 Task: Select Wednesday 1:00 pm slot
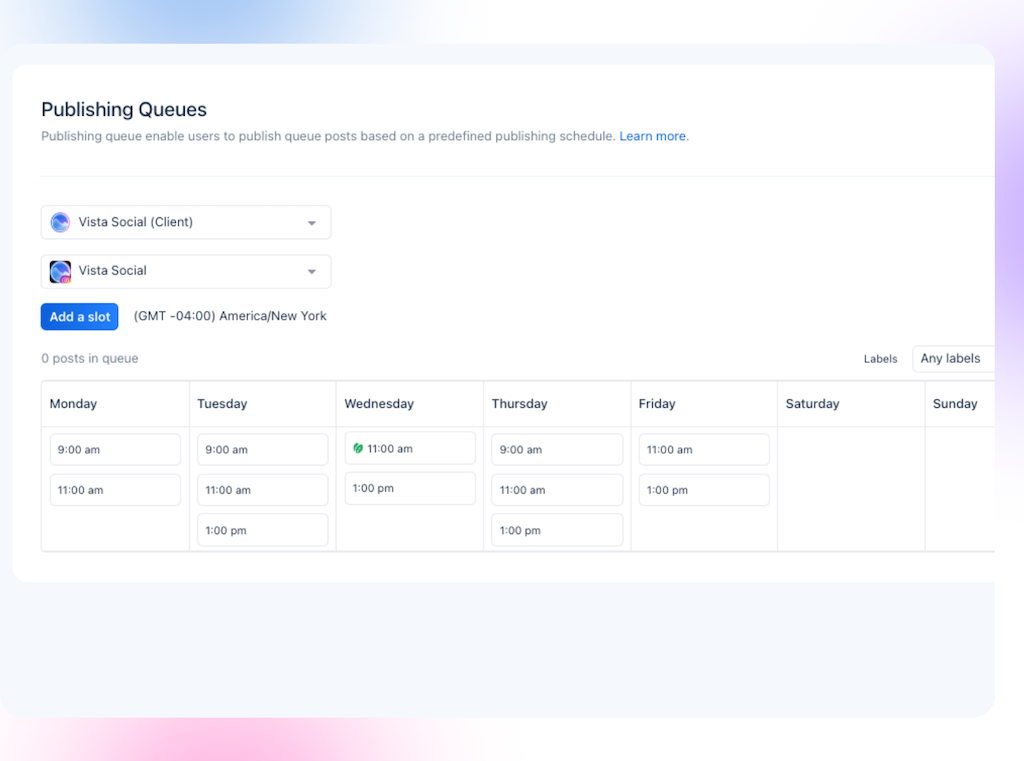pos(410,488)
